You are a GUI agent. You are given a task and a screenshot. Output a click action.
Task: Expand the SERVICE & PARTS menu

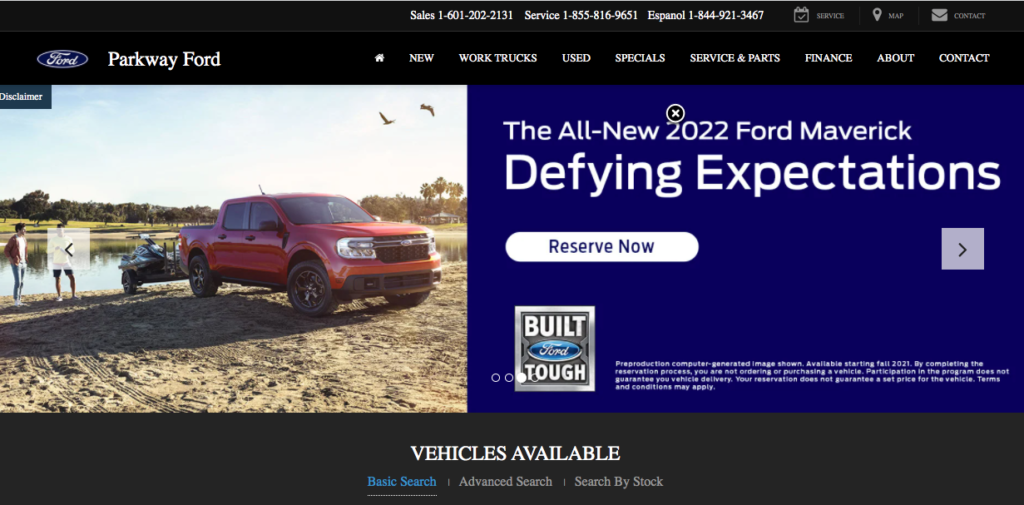click(735, 58)
